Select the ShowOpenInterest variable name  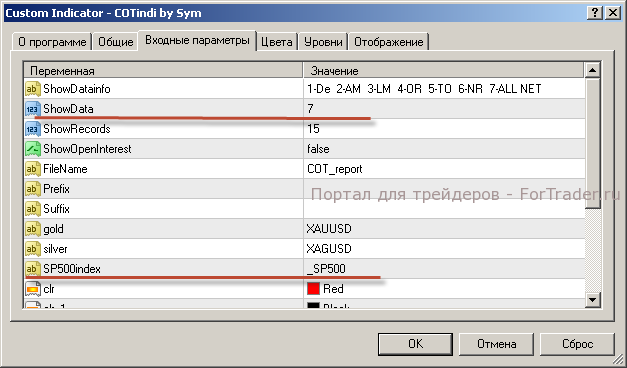coord(87,149)
